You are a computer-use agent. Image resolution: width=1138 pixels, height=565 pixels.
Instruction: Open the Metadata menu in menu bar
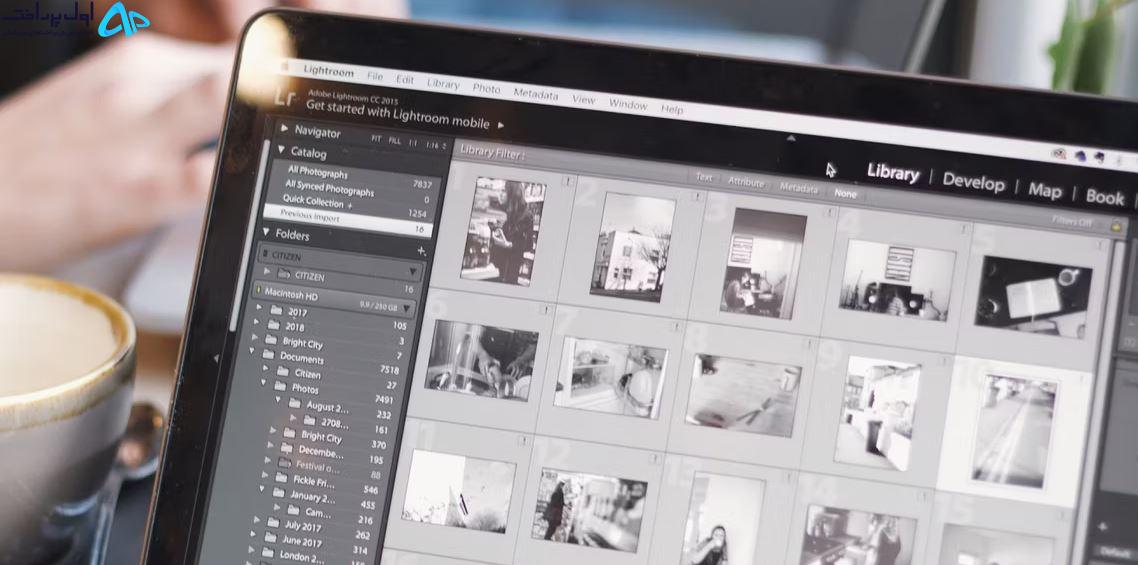[x=536, y=94]
